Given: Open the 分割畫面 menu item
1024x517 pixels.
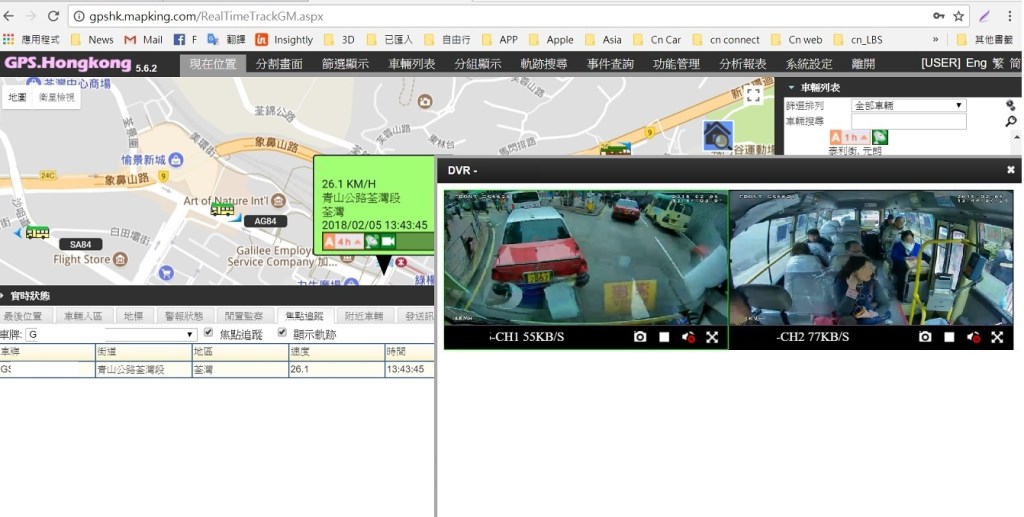Looking at the screenshot, I should pos(279,63).
